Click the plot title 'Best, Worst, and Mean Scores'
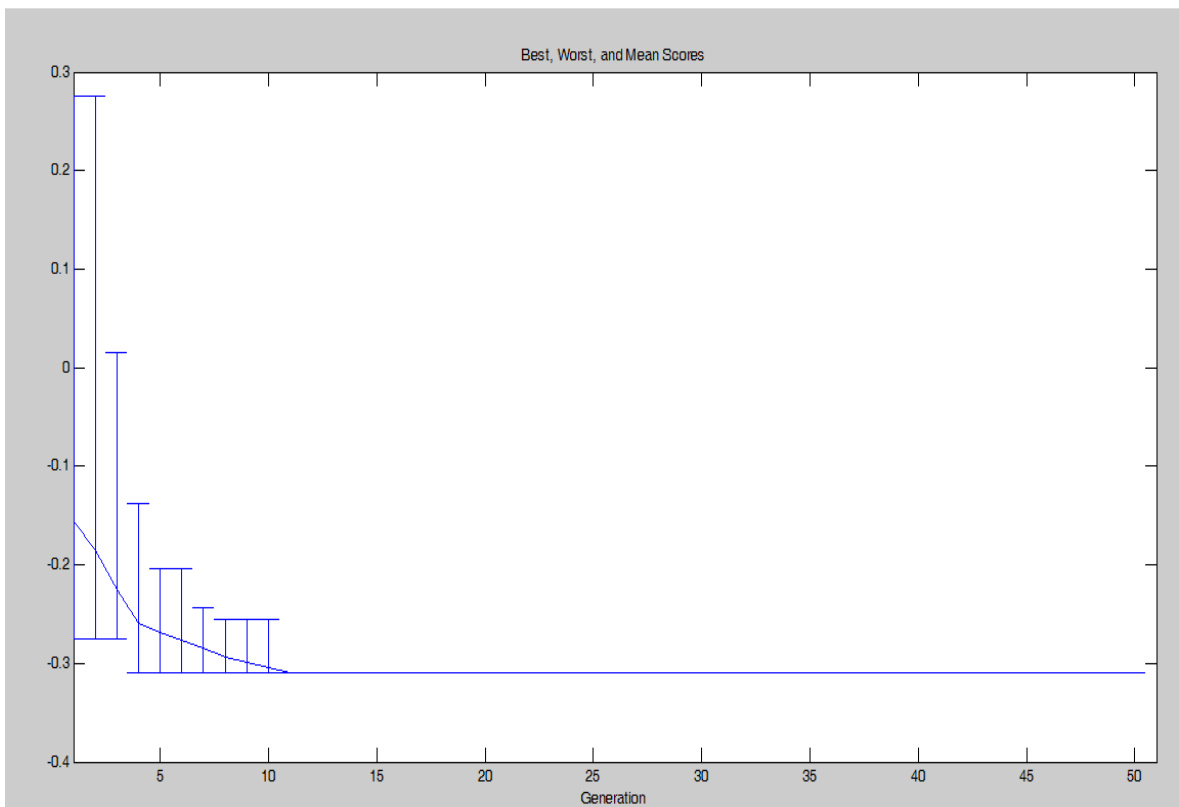1179x807 pixels. coord(612,55)
